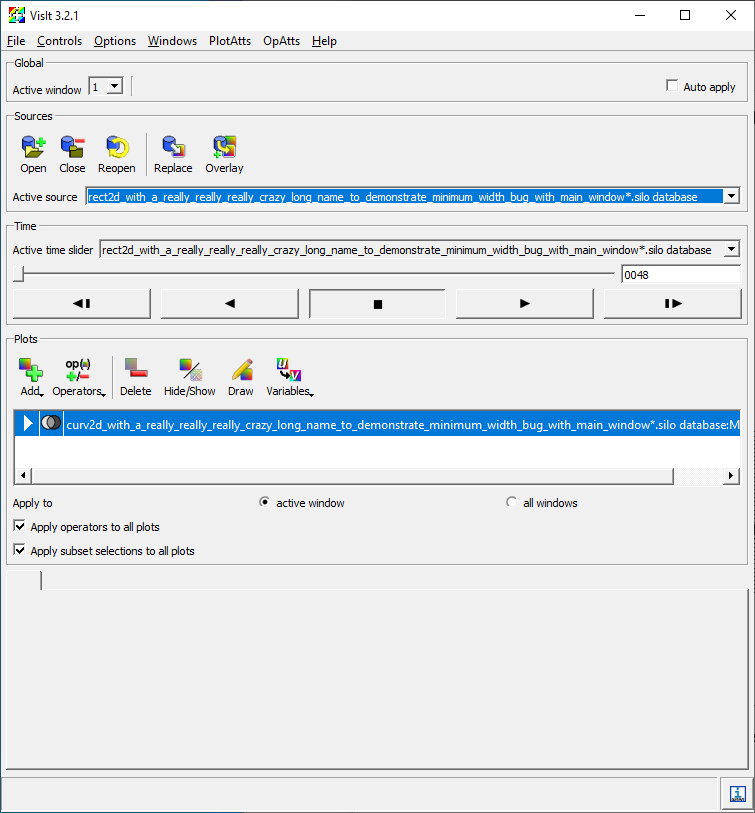
Task: Click the plot list scroll right arrow
Action: 731,475
